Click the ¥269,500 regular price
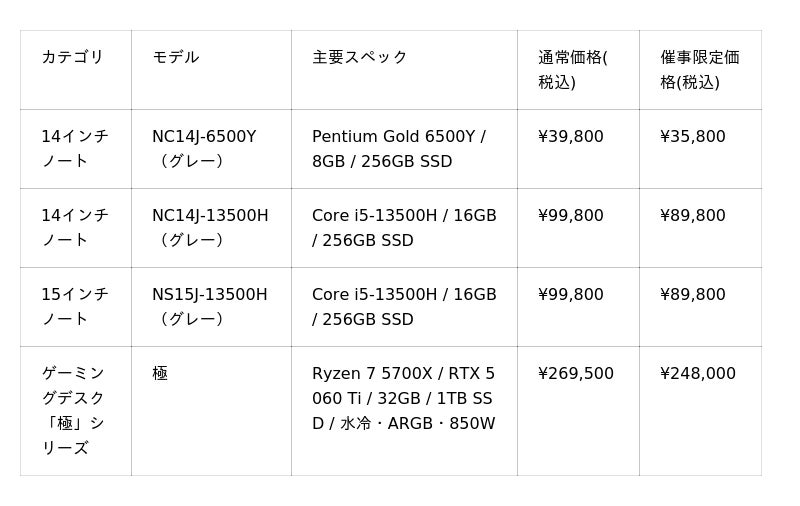Image resolution: width=800 pixels, height=506 pixels. (x=576, y=373)
